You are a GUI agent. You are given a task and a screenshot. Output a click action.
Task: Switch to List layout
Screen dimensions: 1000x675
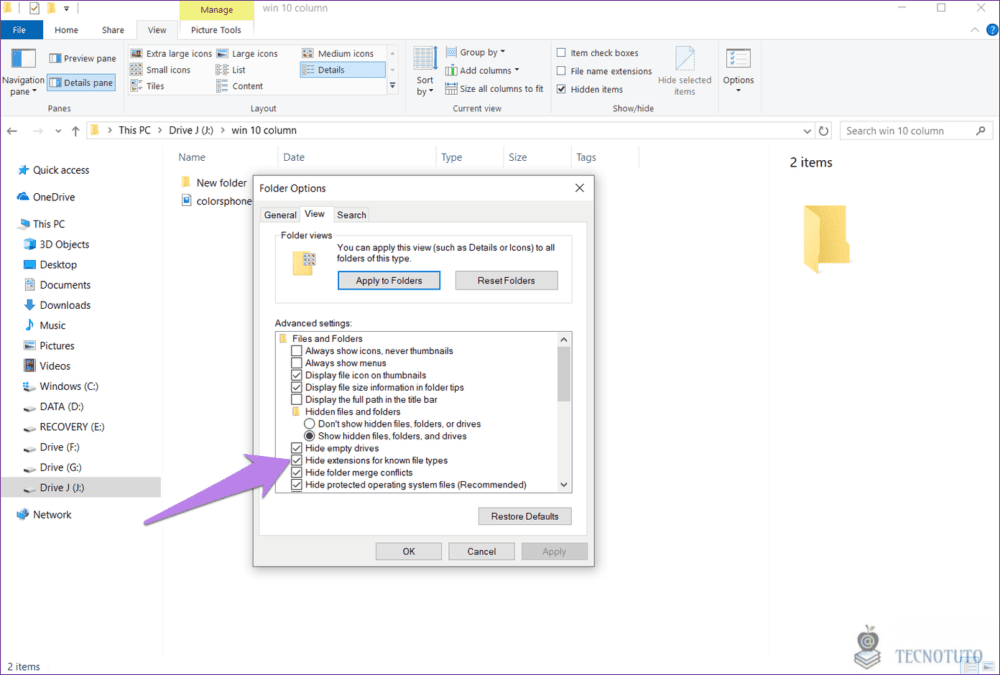point(231,70)
